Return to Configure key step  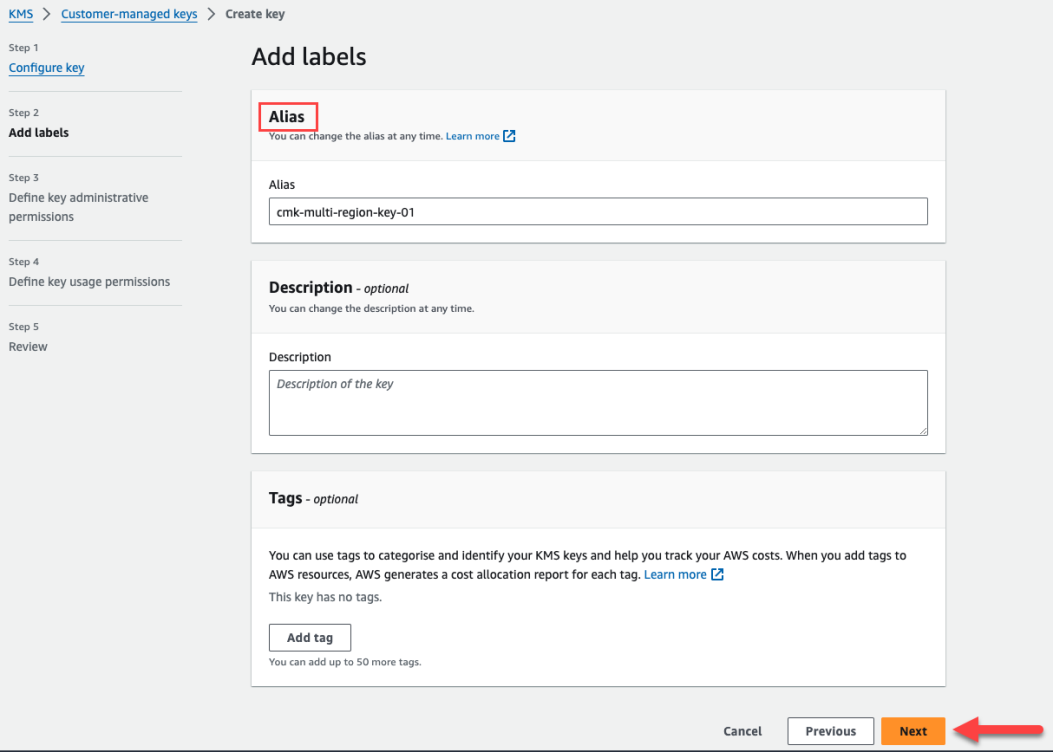click(x=46, y=68)
